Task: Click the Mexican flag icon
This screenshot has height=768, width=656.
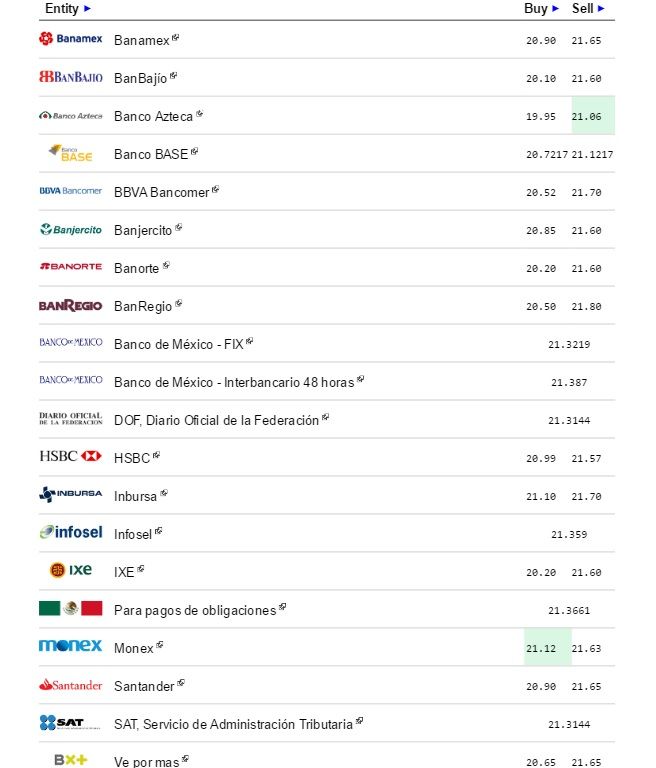Action: point(70,608)
